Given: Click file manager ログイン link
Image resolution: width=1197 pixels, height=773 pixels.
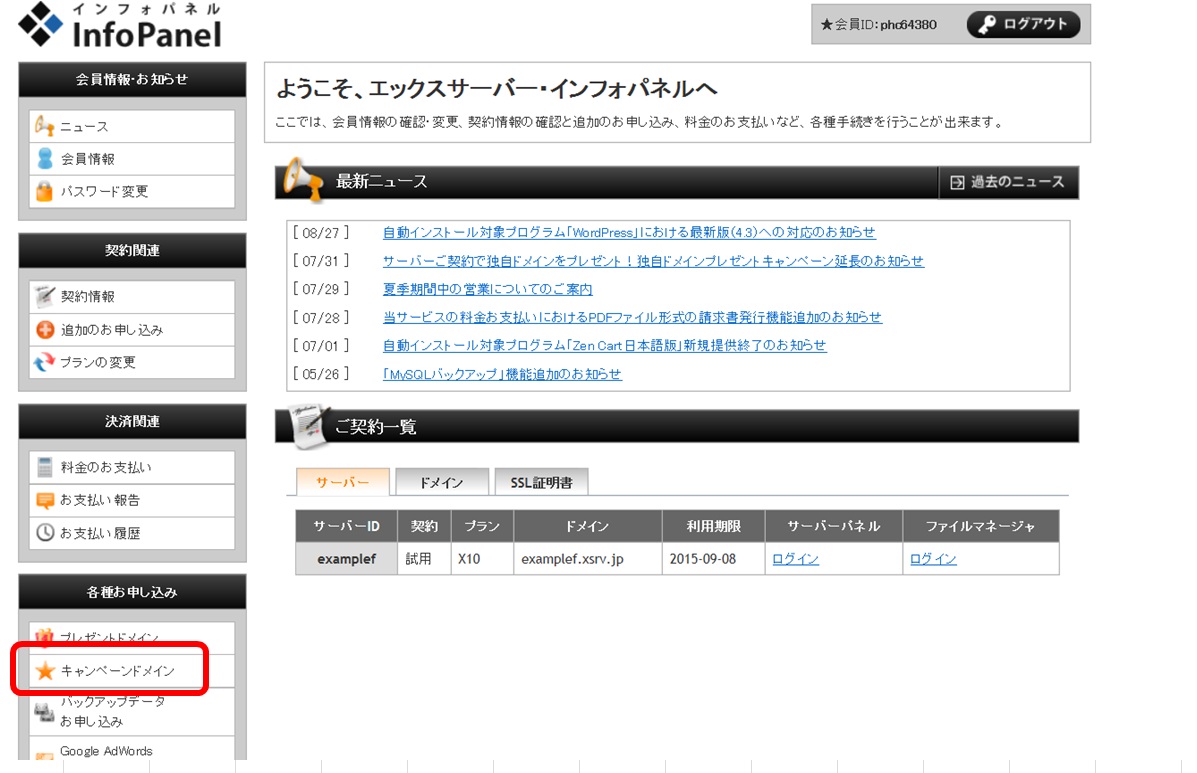Looking at the screenshot, I should click(933, 559).
